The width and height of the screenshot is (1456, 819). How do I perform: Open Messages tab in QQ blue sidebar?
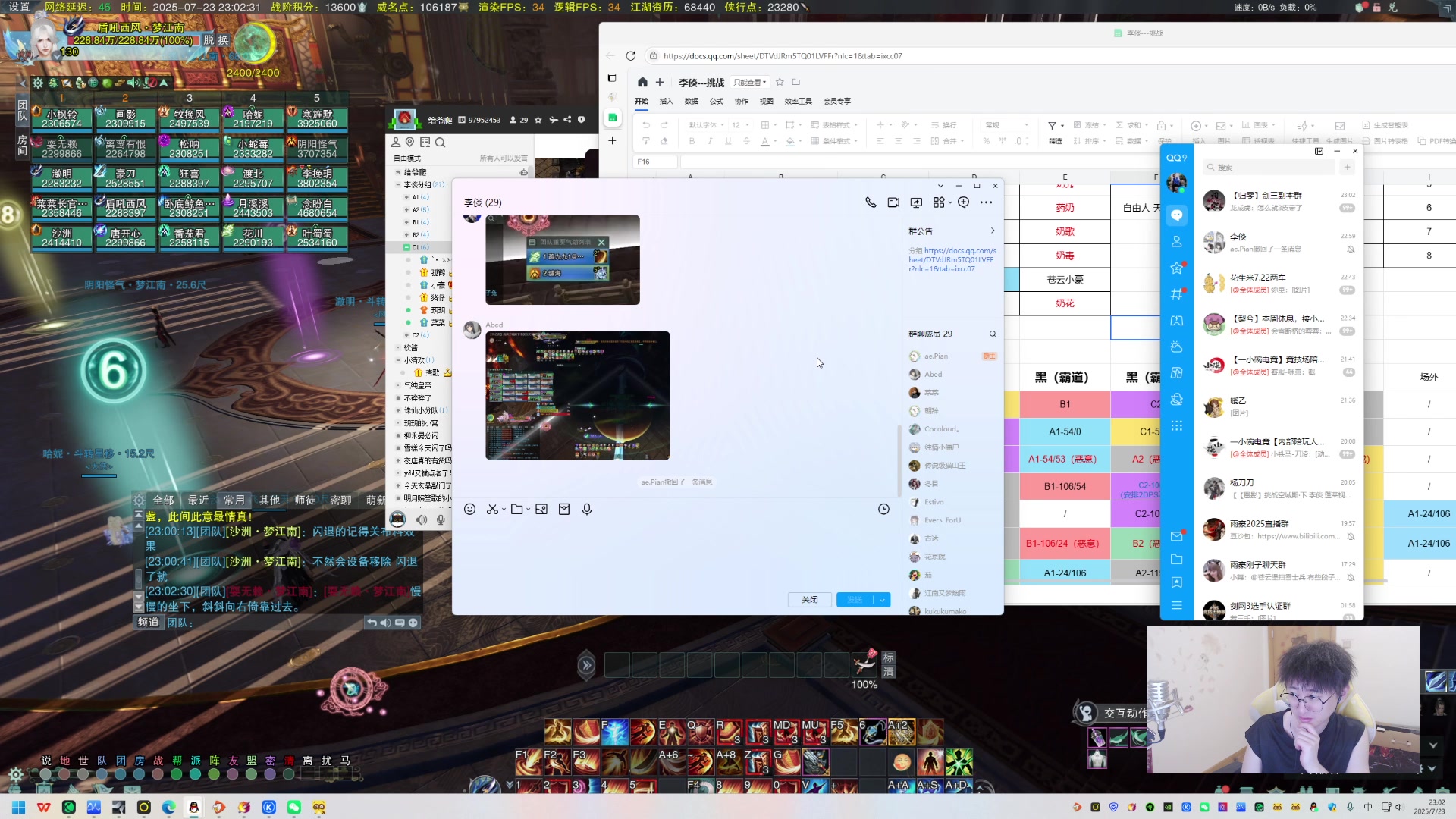point(1177,215)
